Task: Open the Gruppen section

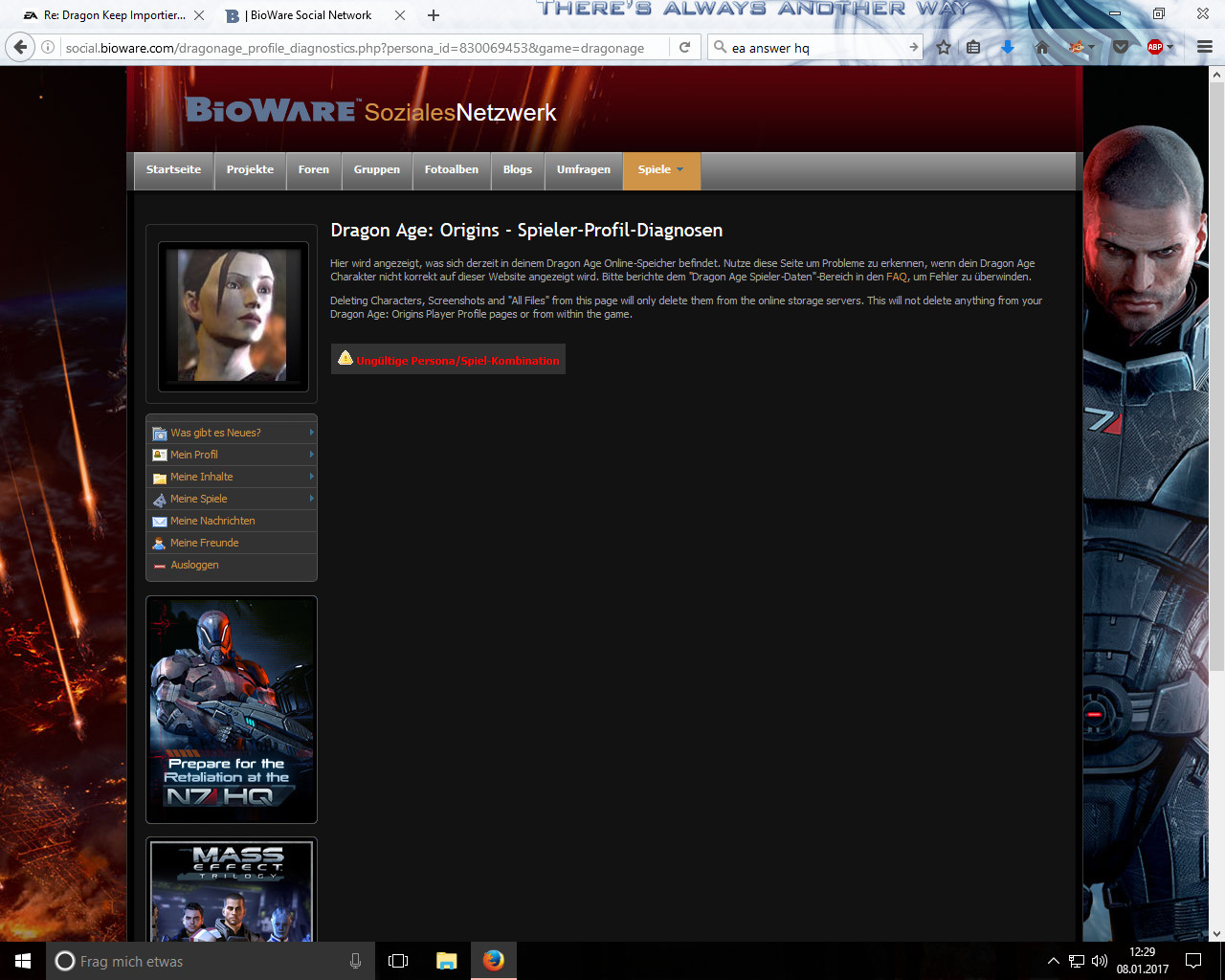Action: tap(377, 170)
